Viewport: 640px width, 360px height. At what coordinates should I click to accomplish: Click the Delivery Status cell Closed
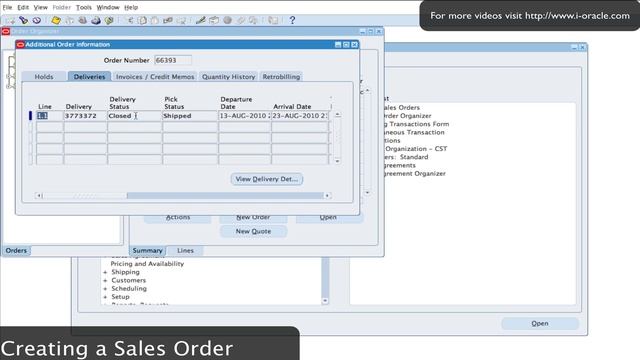tap(135, 116)
